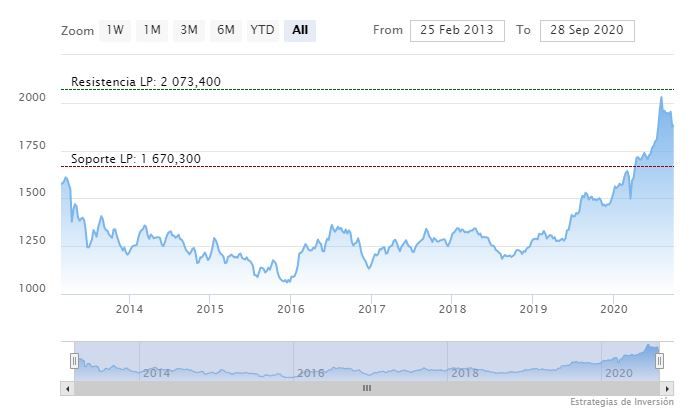Click 2018 in the navigator timeline
The image size is (698, 415).
click(x=464, y=373)
